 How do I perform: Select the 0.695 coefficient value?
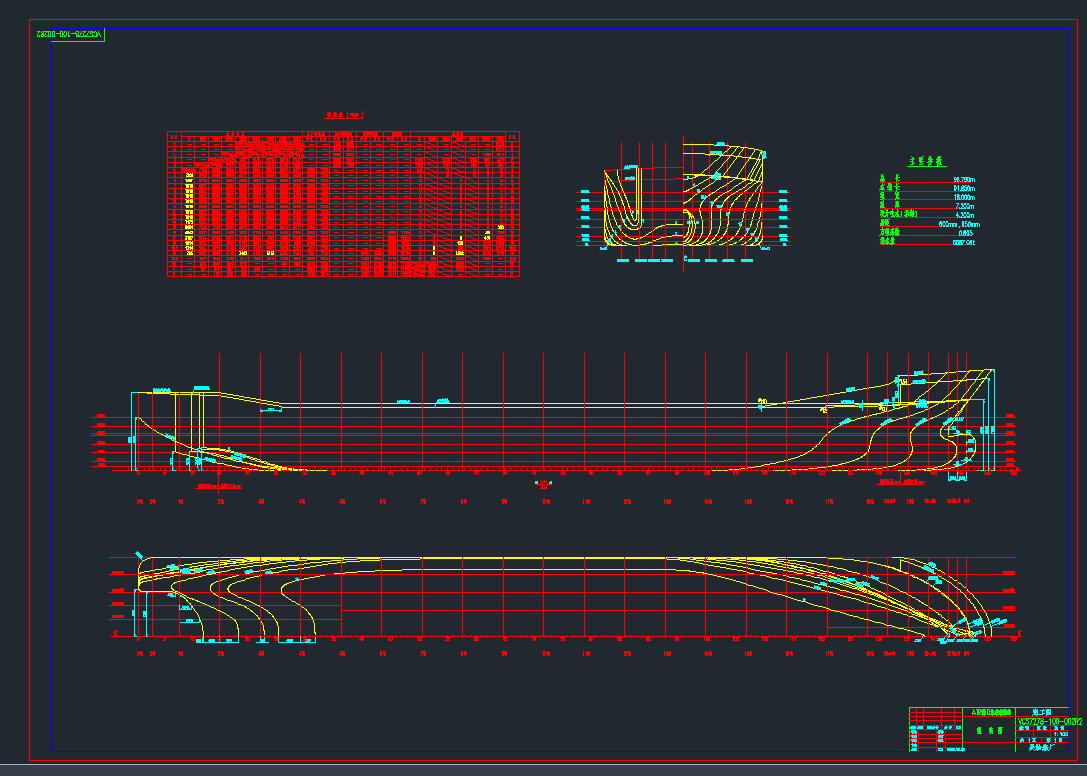(x=966, y=233)
